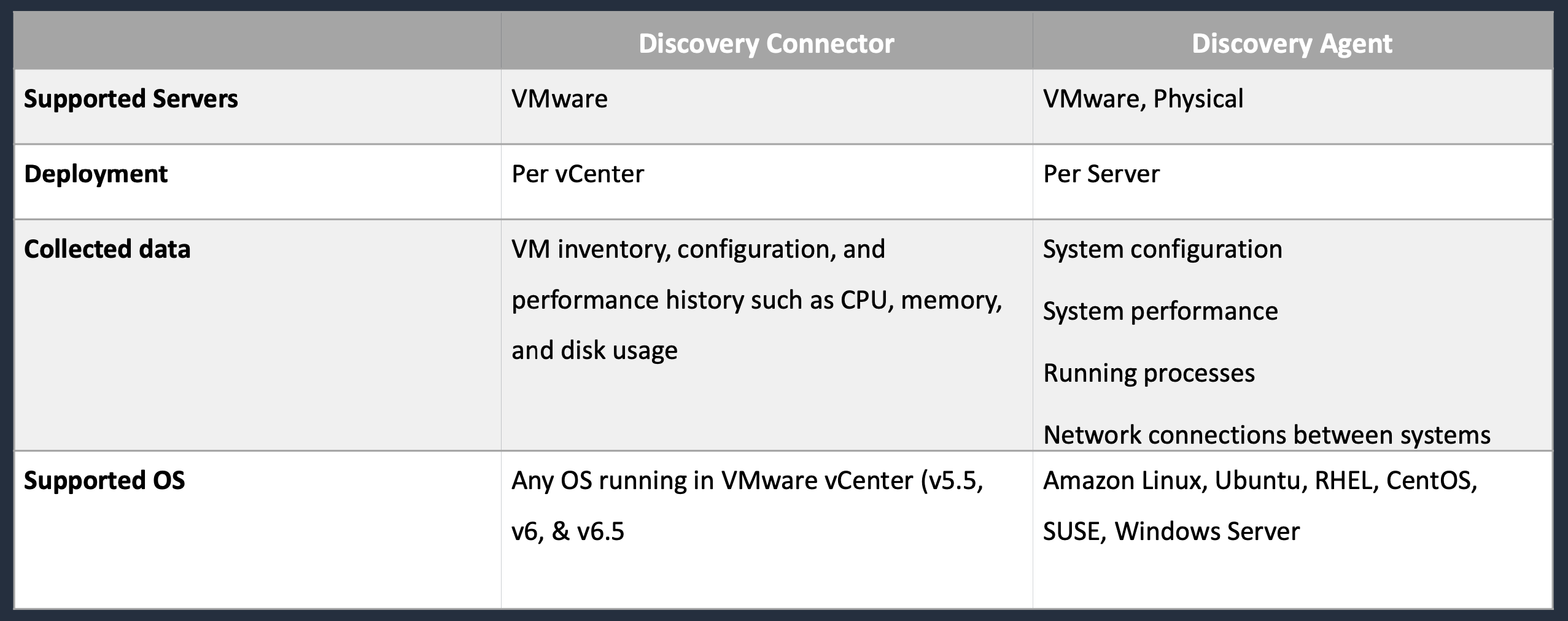Select VM inventory, configuration text
Image resolution: width=1568 pixels, height=621 pixels.
[x=698, y=249]
